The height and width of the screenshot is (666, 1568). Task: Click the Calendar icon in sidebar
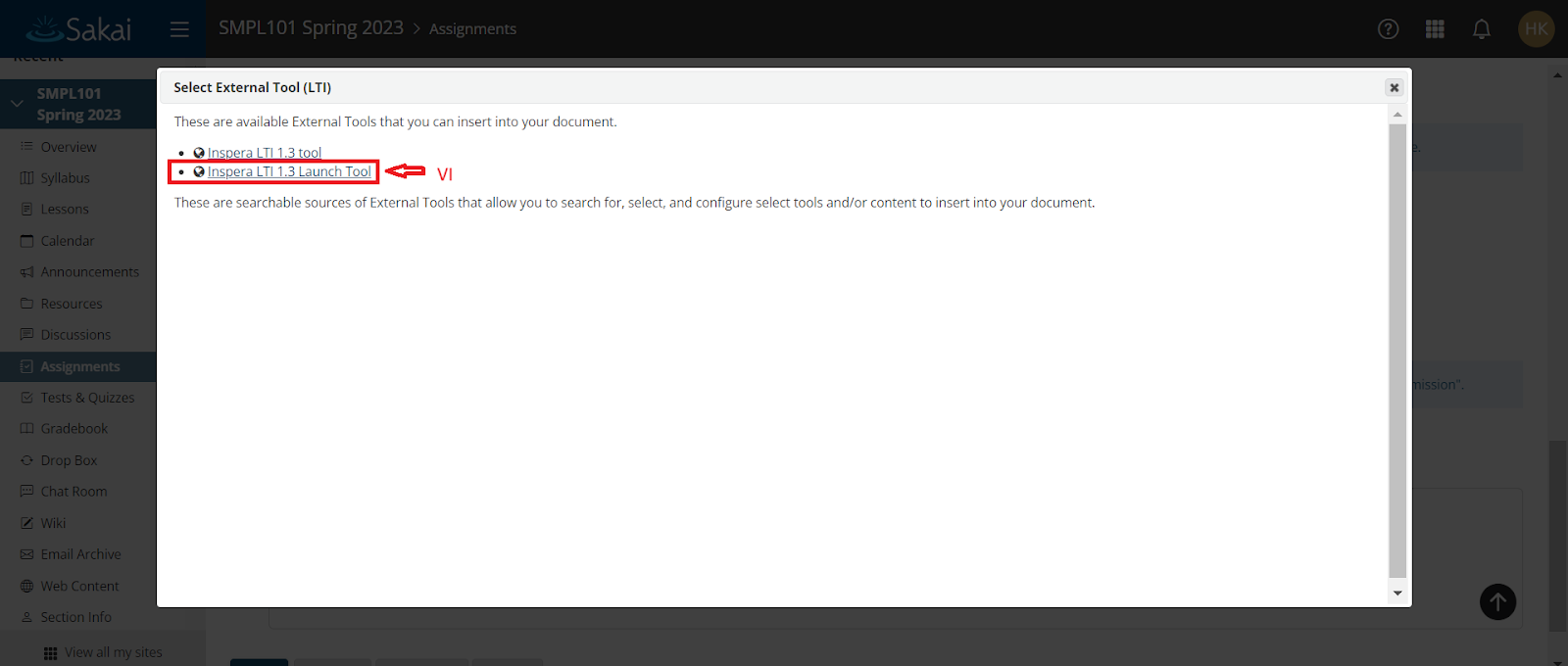(26, 241)
